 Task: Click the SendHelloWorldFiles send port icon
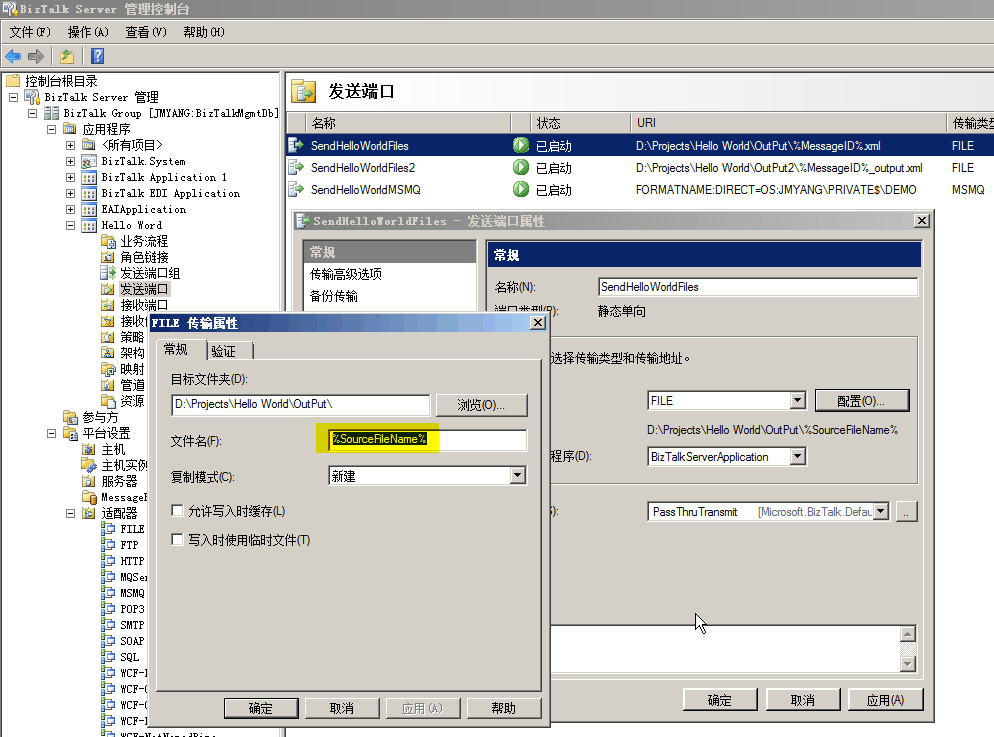pyautogui.click(x=296, y=145)
